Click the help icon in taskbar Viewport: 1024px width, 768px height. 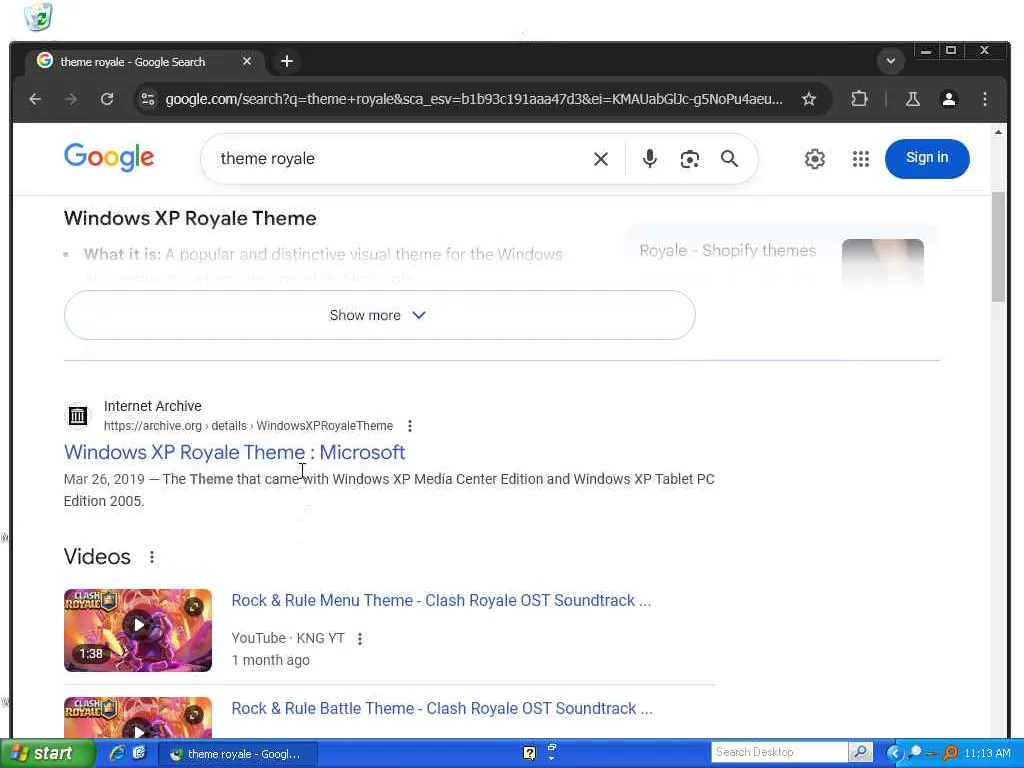pyautogui.click(x=530, y=753)
